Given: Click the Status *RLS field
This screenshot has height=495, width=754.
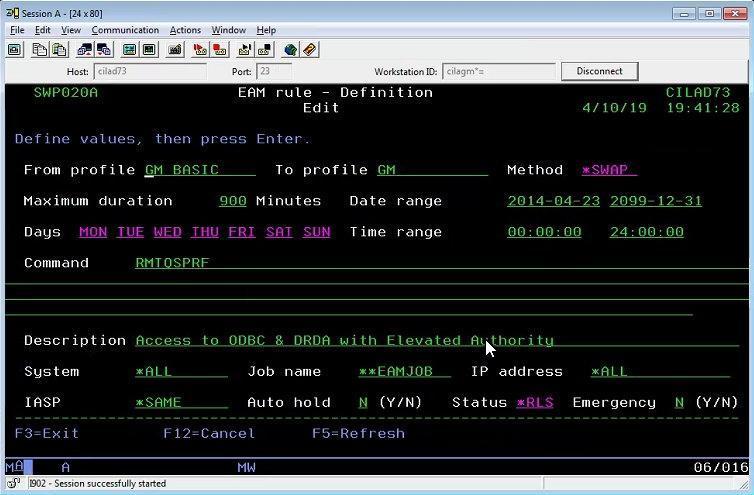Looking at the screenshot, I should [535, 402].
